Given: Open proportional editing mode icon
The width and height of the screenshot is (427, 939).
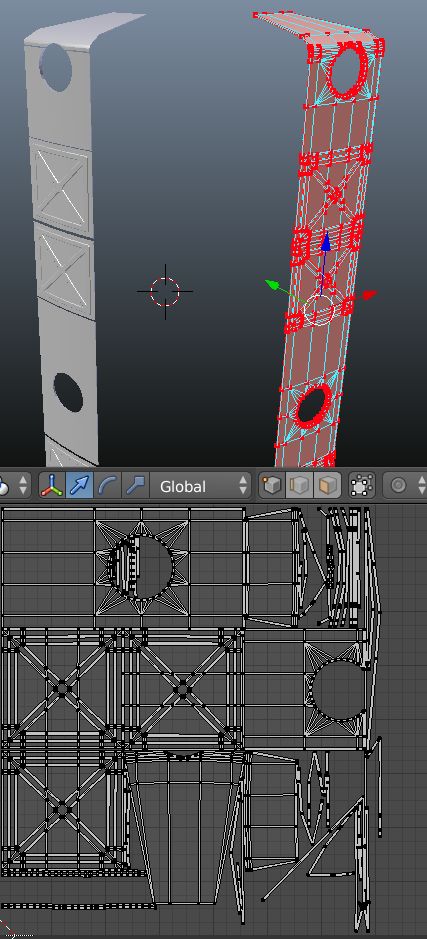Looking at the screenshot, I should coord(398,486).
